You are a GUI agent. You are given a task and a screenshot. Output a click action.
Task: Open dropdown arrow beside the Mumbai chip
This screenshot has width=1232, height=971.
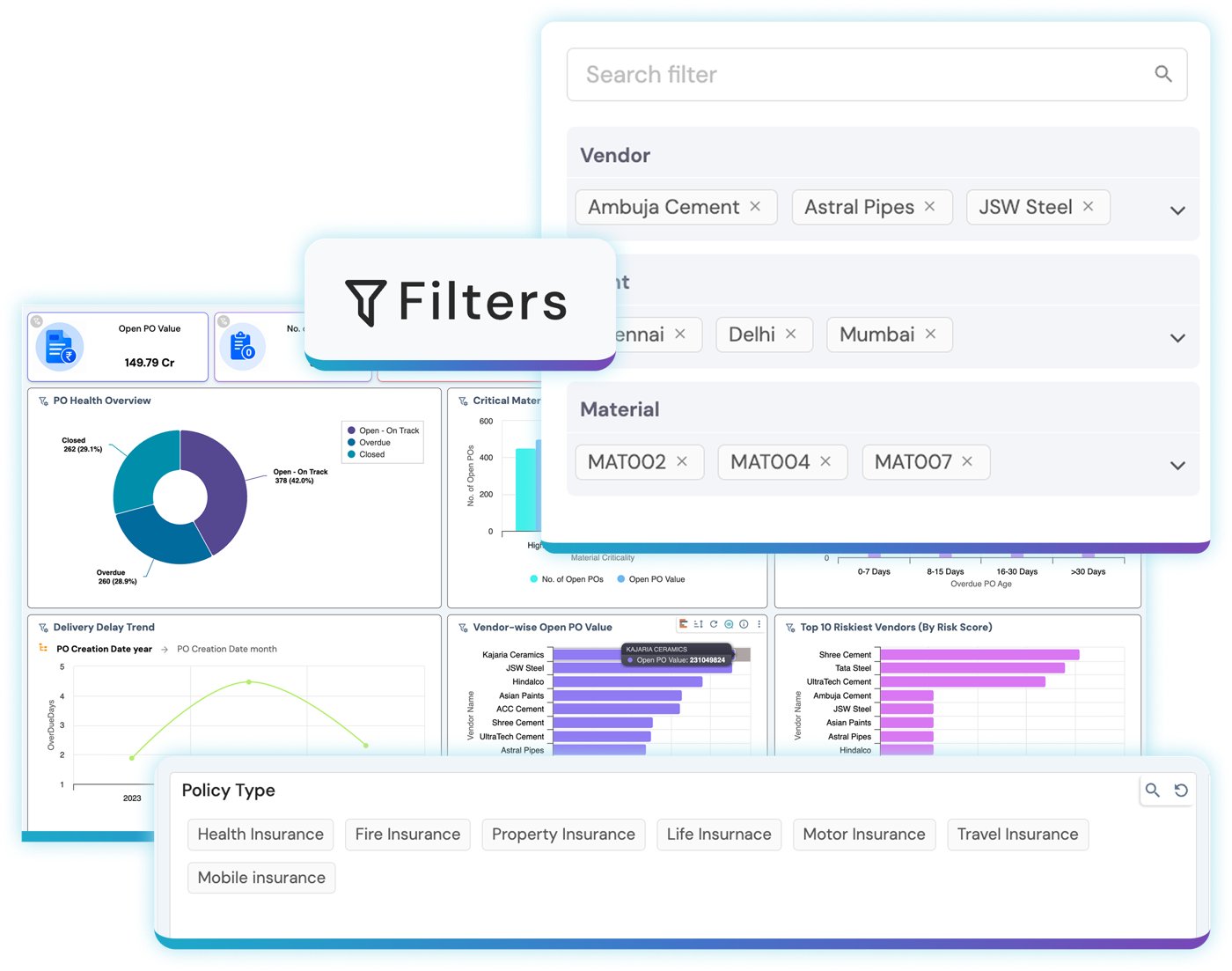pos(1177,338)
